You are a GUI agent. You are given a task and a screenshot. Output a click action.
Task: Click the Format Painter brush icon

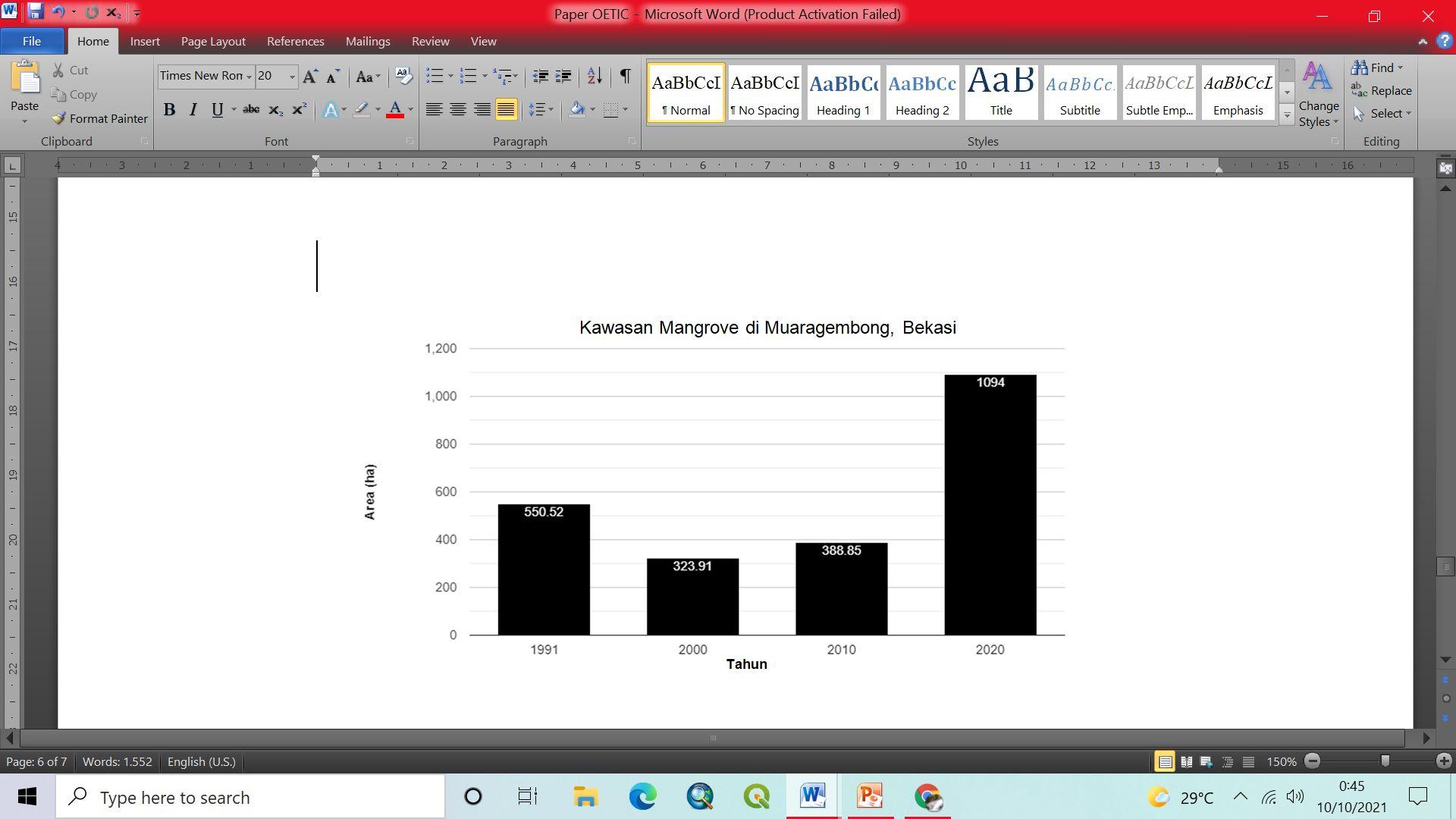pos(58,118)
